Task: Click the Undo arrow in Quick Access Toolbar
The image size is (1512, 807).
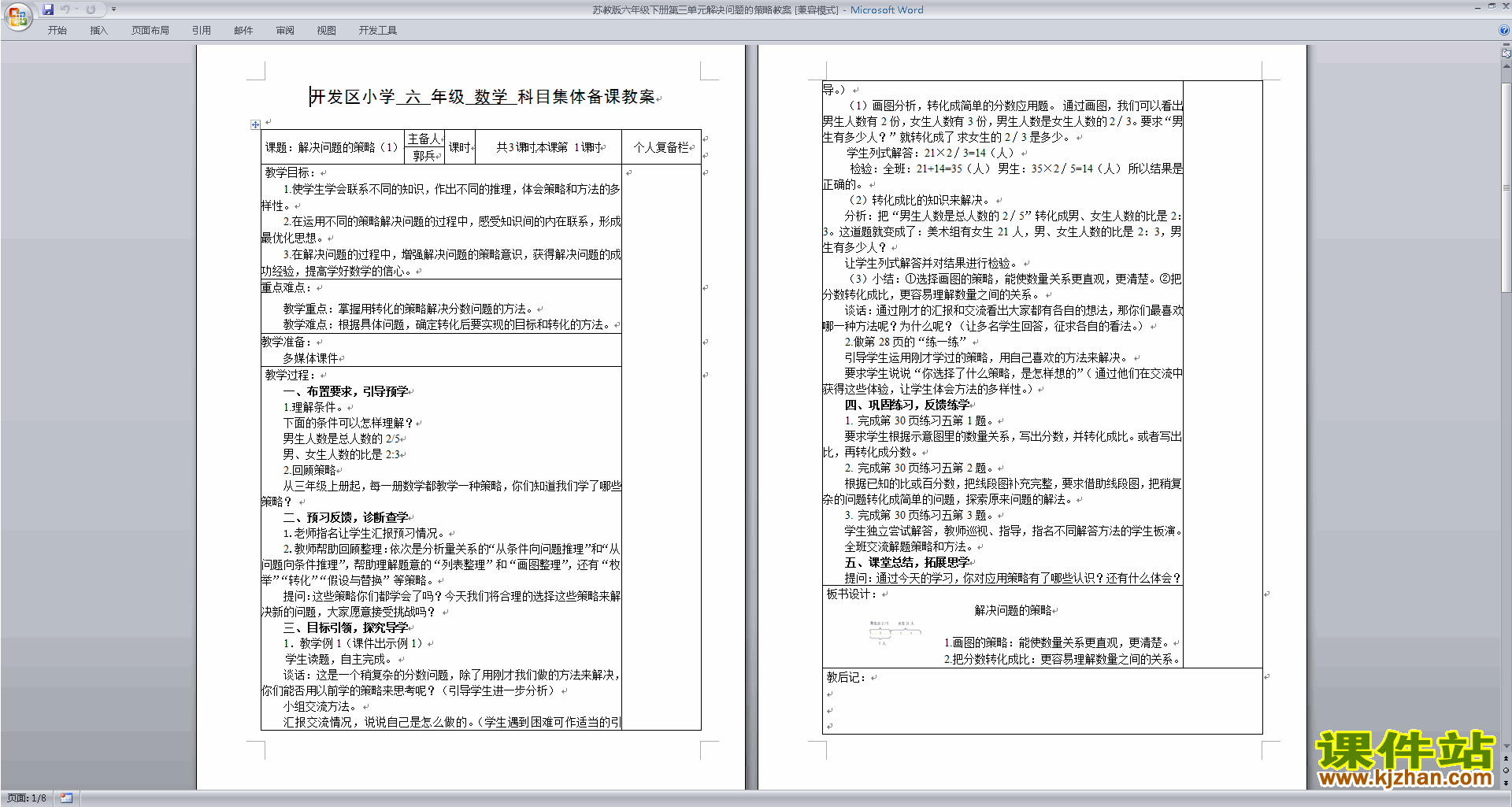Action: click(x=65, y=9)
